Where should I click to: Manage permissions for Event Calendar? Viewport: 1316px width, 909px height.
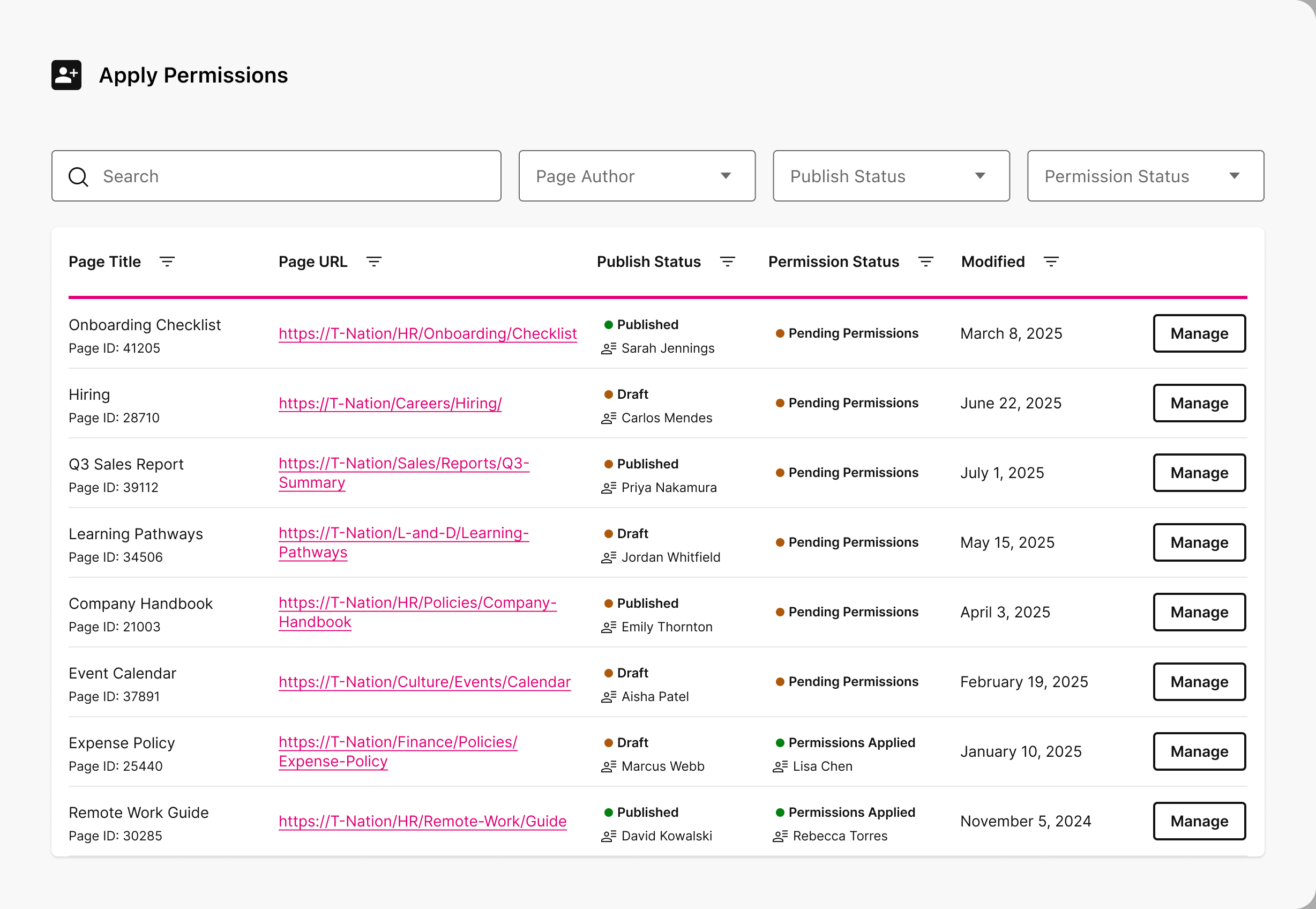(1199, 682)
